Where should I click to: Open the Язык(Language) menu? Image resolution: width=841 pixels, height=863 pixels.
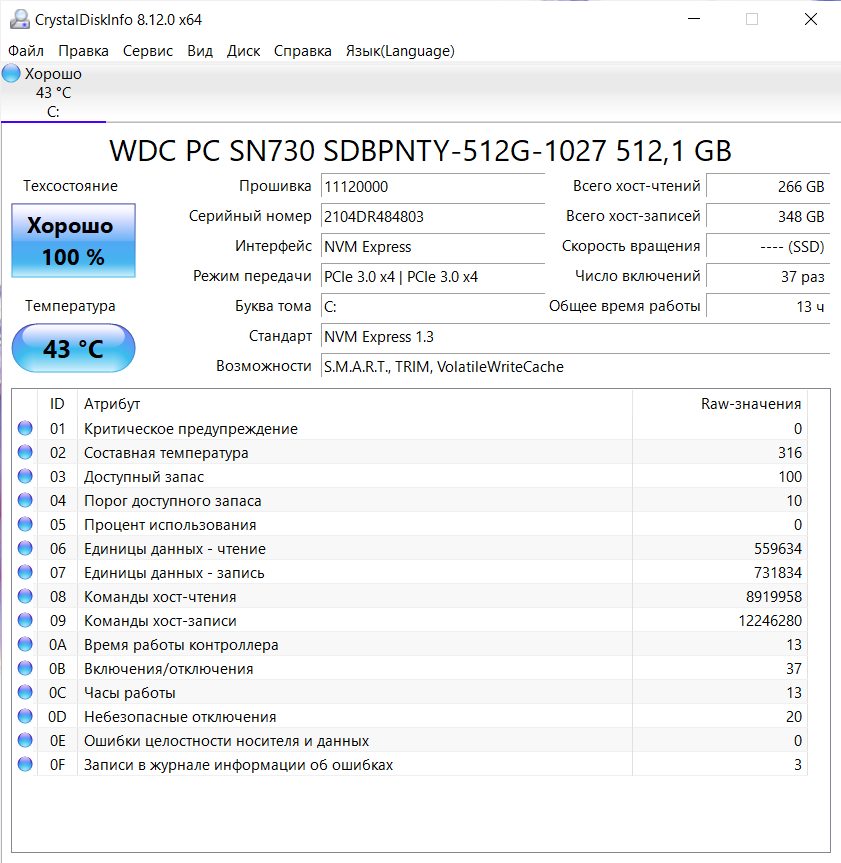pyautogui.click(x=400, y=51)
